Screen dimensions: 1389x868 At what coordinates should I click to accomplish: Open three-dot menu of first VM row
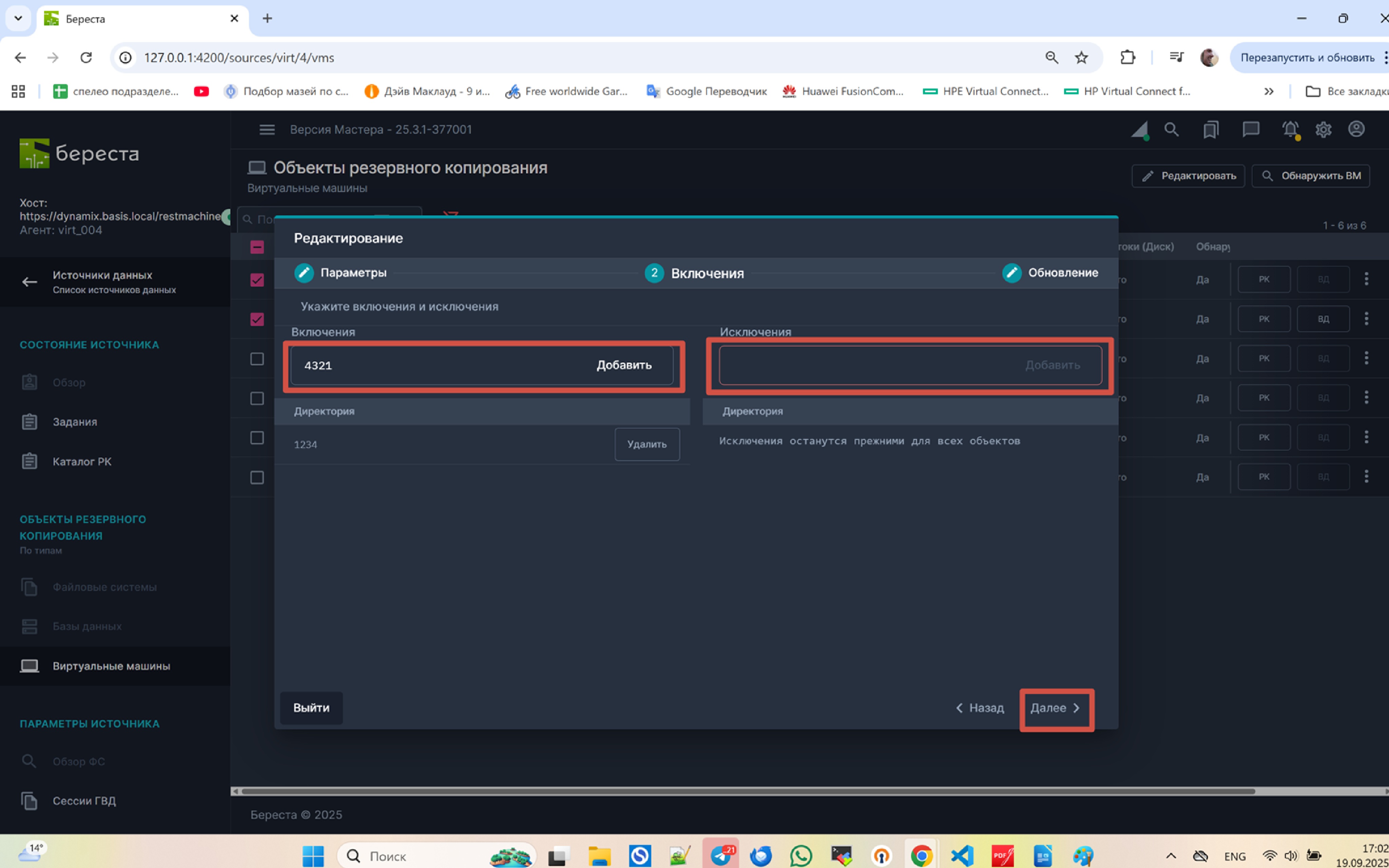coord(1366,279)
